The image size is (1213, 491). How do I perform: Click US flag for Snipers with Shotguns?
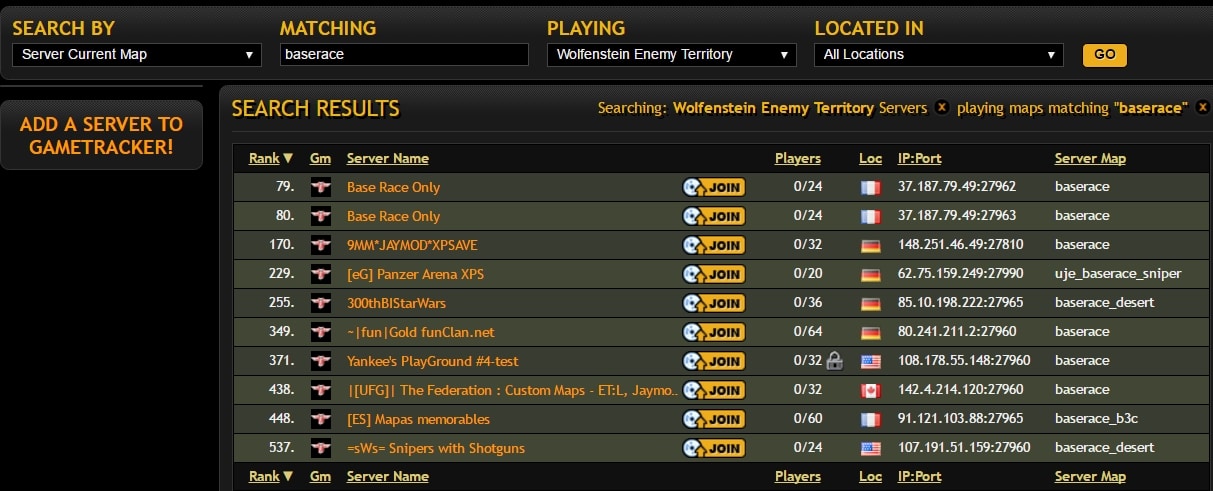point(870,448)
